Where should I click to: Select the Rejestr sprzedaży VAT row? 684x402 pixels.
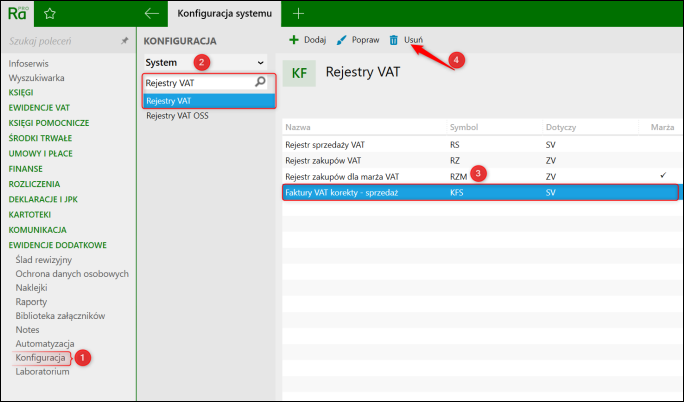(x=481, y=145)
